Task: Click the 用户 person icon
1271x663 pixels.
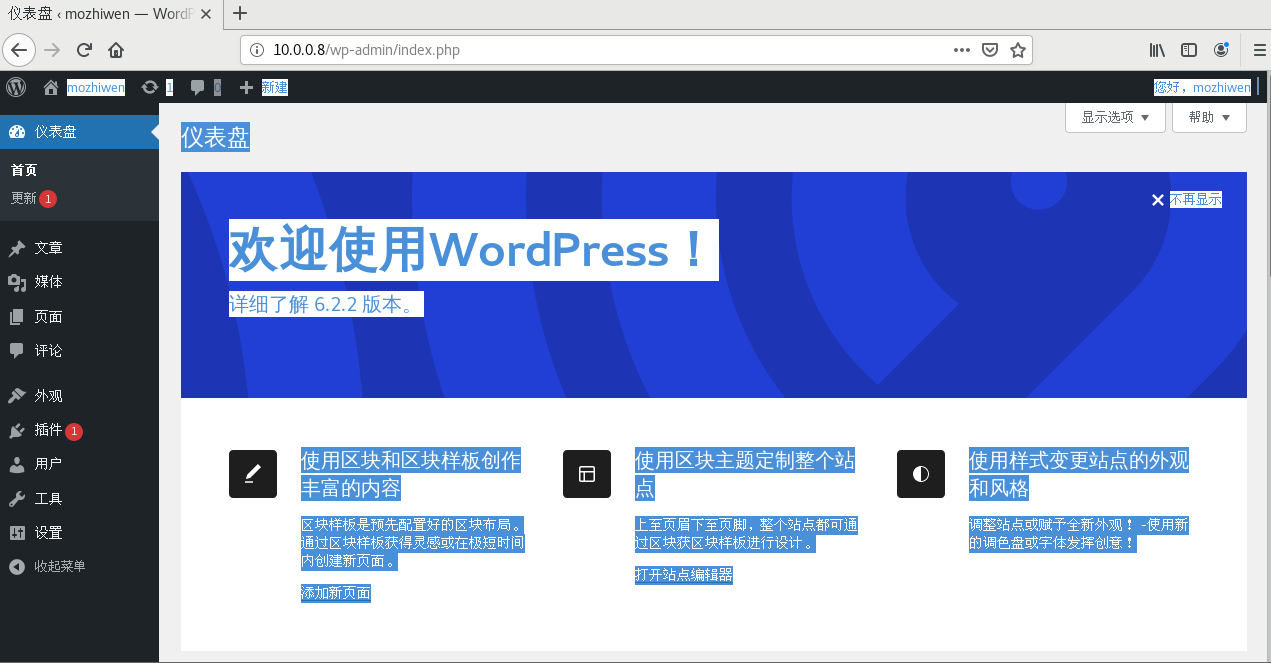Action: pos(17,464)
